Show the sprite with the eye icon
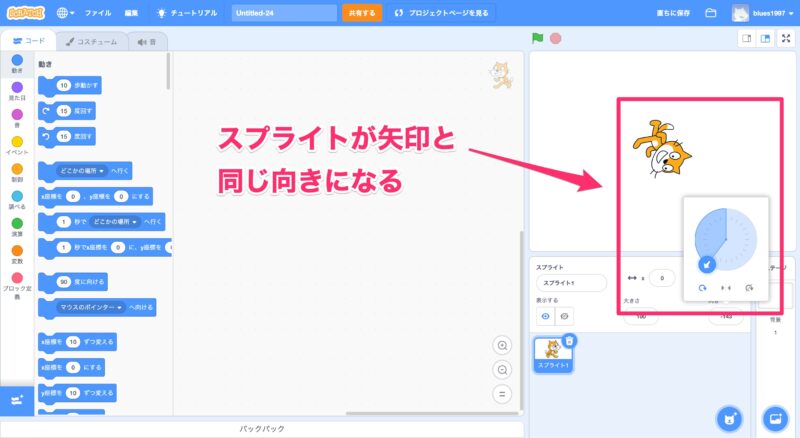 pyautogui.click(x=546, y=315)
